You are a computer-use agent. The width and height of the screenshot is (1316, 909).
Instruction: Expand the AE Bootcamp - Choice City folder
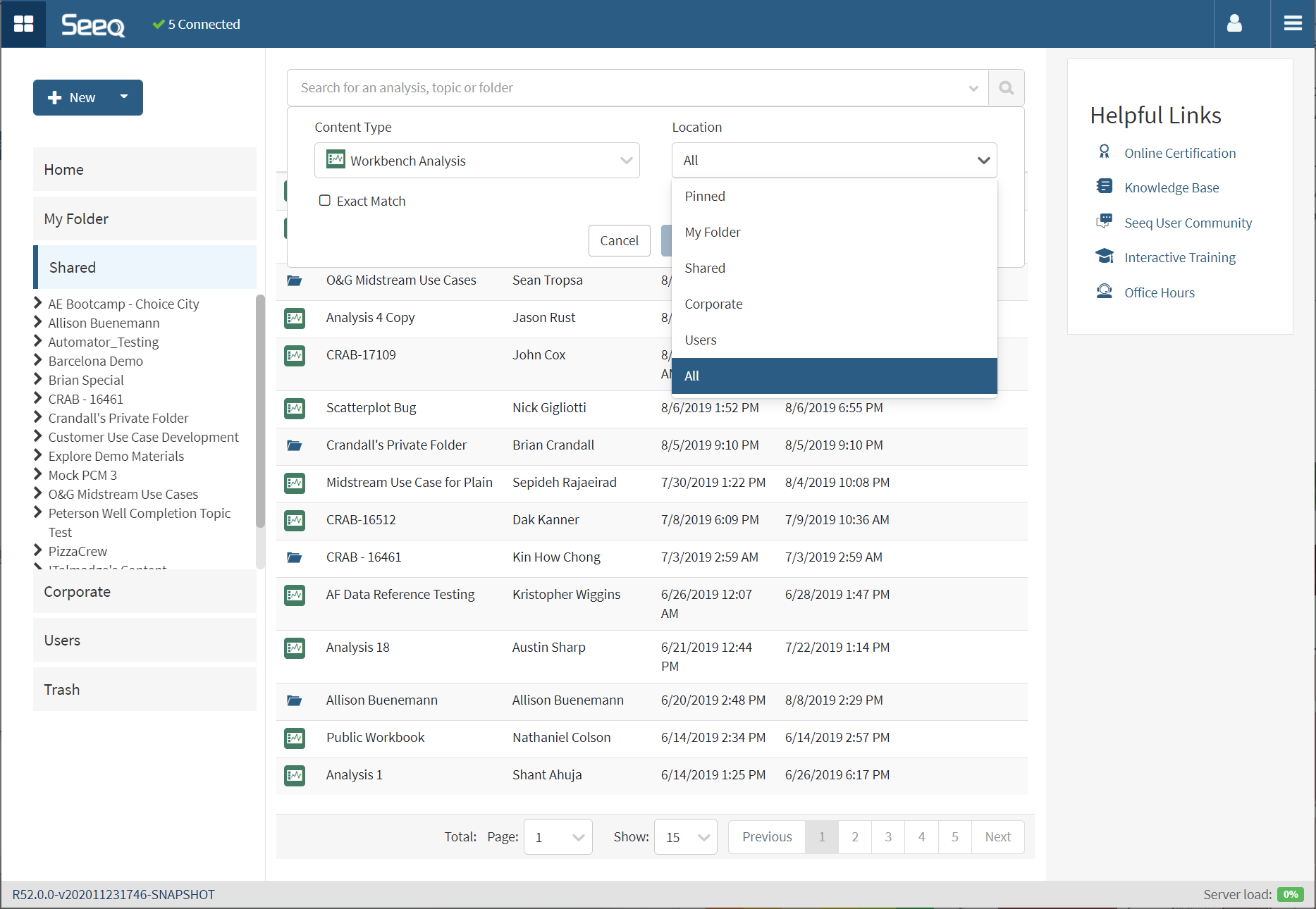(x=38, y=304)
